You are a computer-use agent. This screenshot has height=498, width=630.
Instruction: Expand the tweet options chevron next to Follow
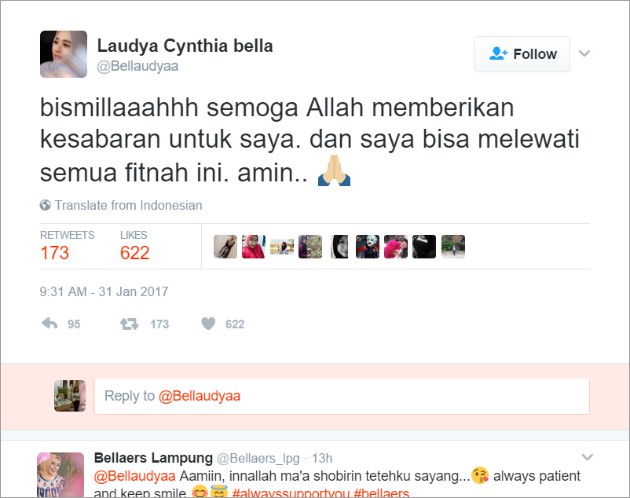[x=584, y=53]
